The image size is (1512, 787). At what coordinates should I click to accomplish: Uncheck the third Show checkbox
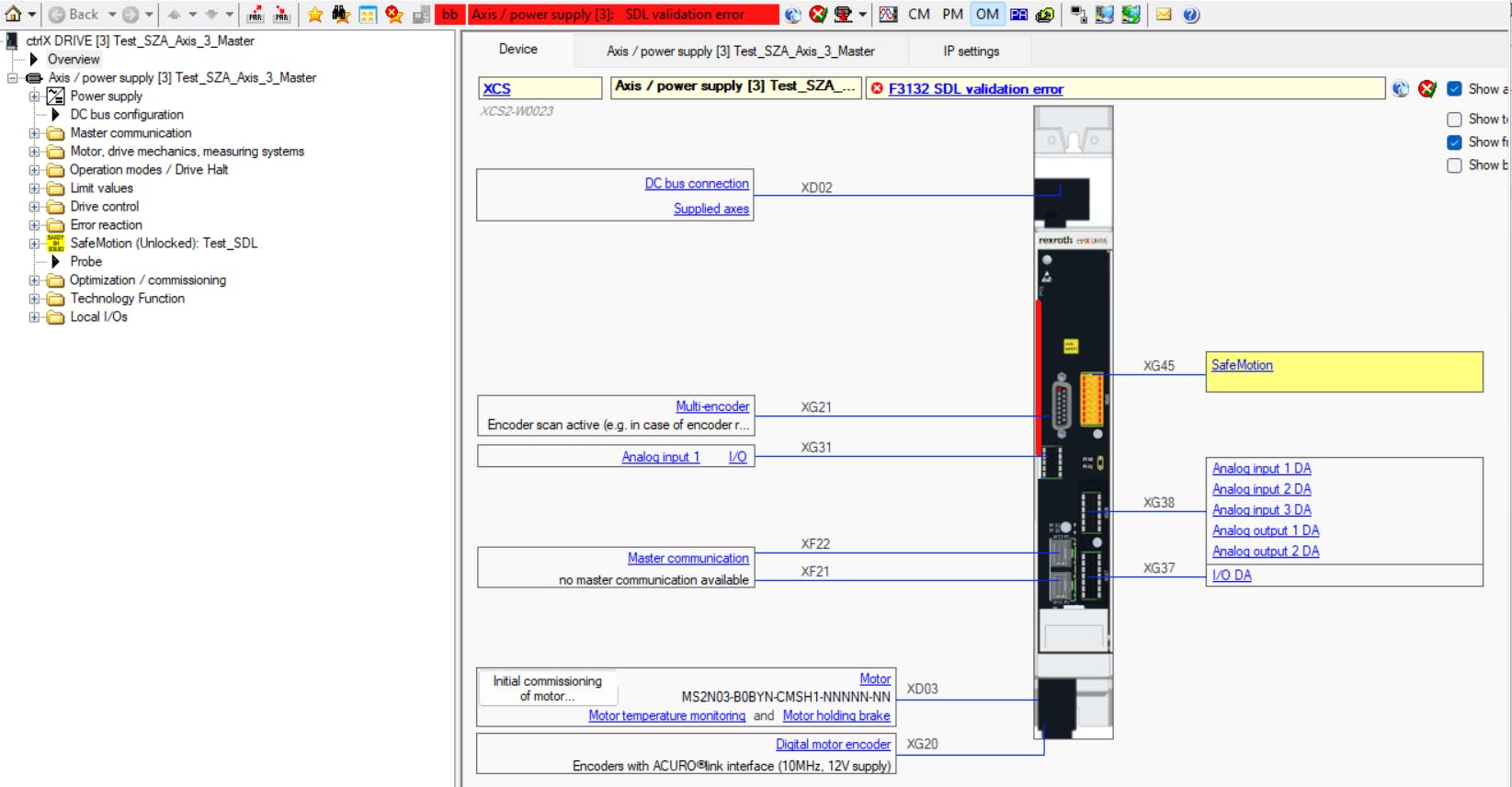(x=1454, y=143)
